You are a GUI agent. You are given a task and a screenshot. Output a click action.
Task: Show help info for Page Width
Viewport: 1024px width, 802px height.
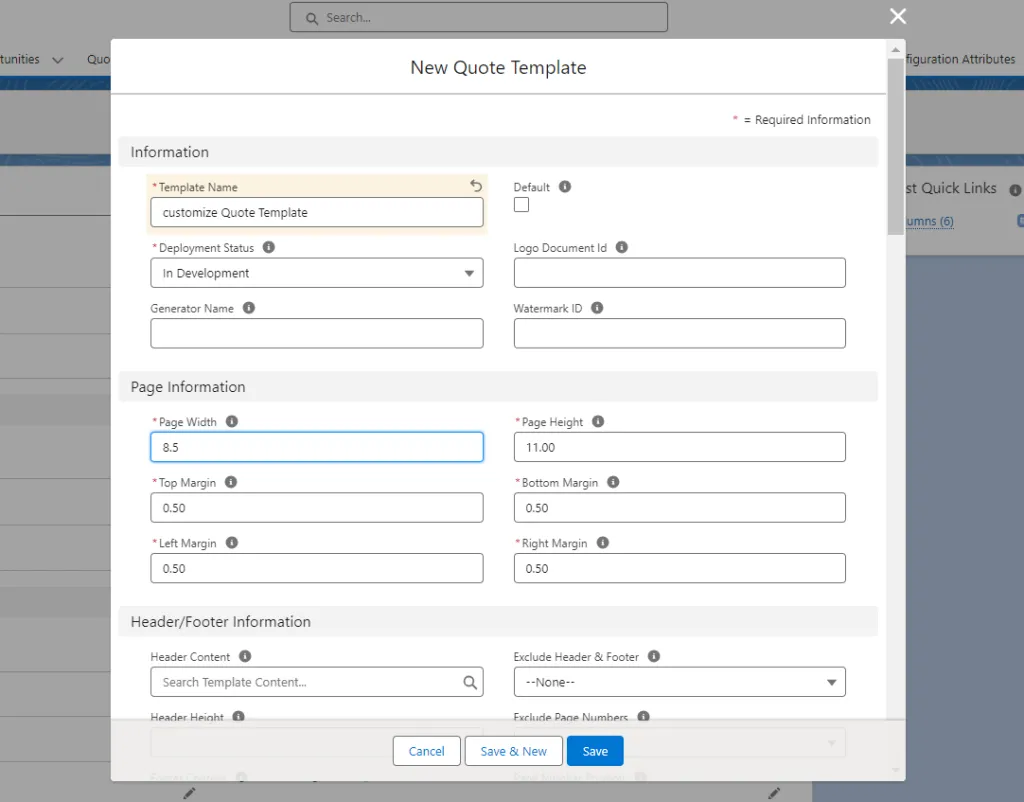(x=232, y=421)
